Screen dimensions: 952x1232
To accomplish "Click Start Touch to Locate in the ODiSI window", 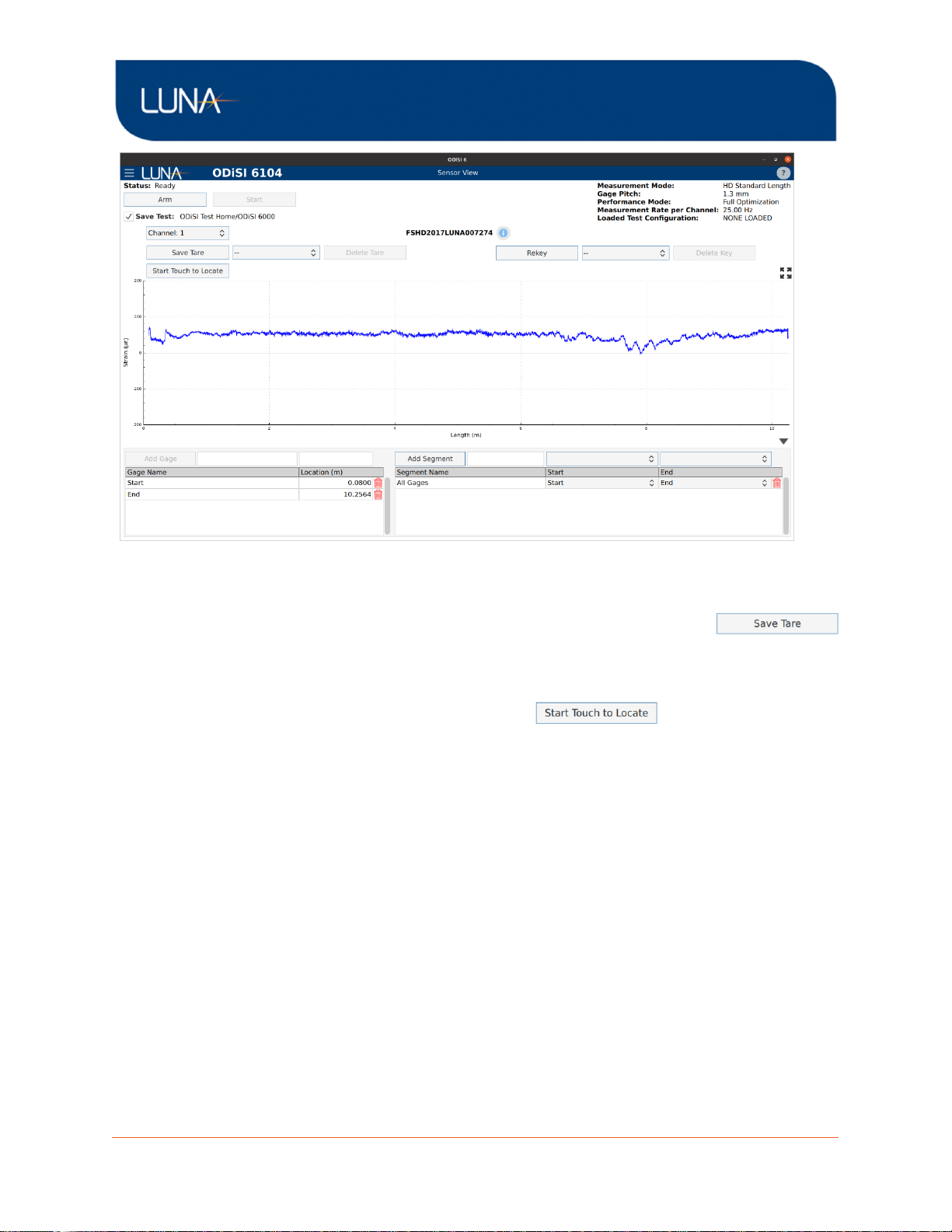I will click(x=187, y=271).
